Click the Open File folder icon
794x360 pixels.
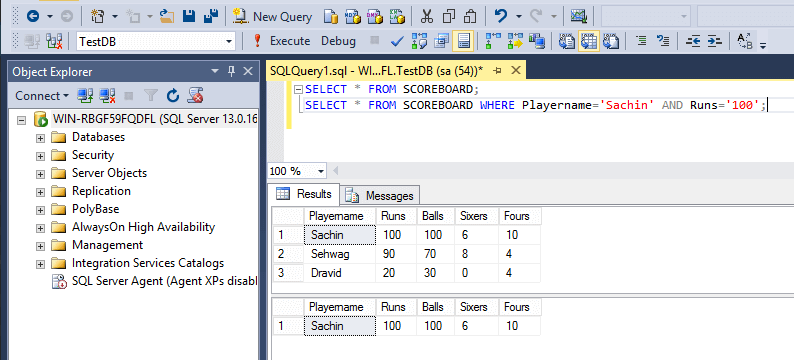click(167, 17)
